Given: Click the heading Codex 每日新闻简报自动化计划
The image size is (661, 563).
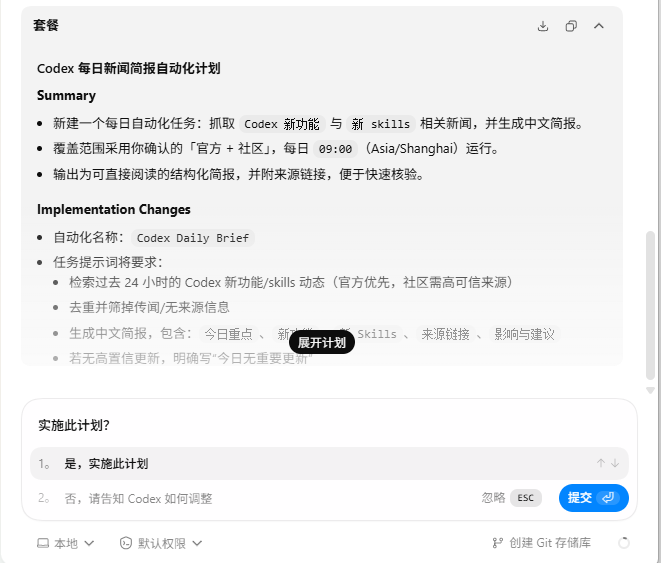Looking at the screenshot, I should click(129, 68).
